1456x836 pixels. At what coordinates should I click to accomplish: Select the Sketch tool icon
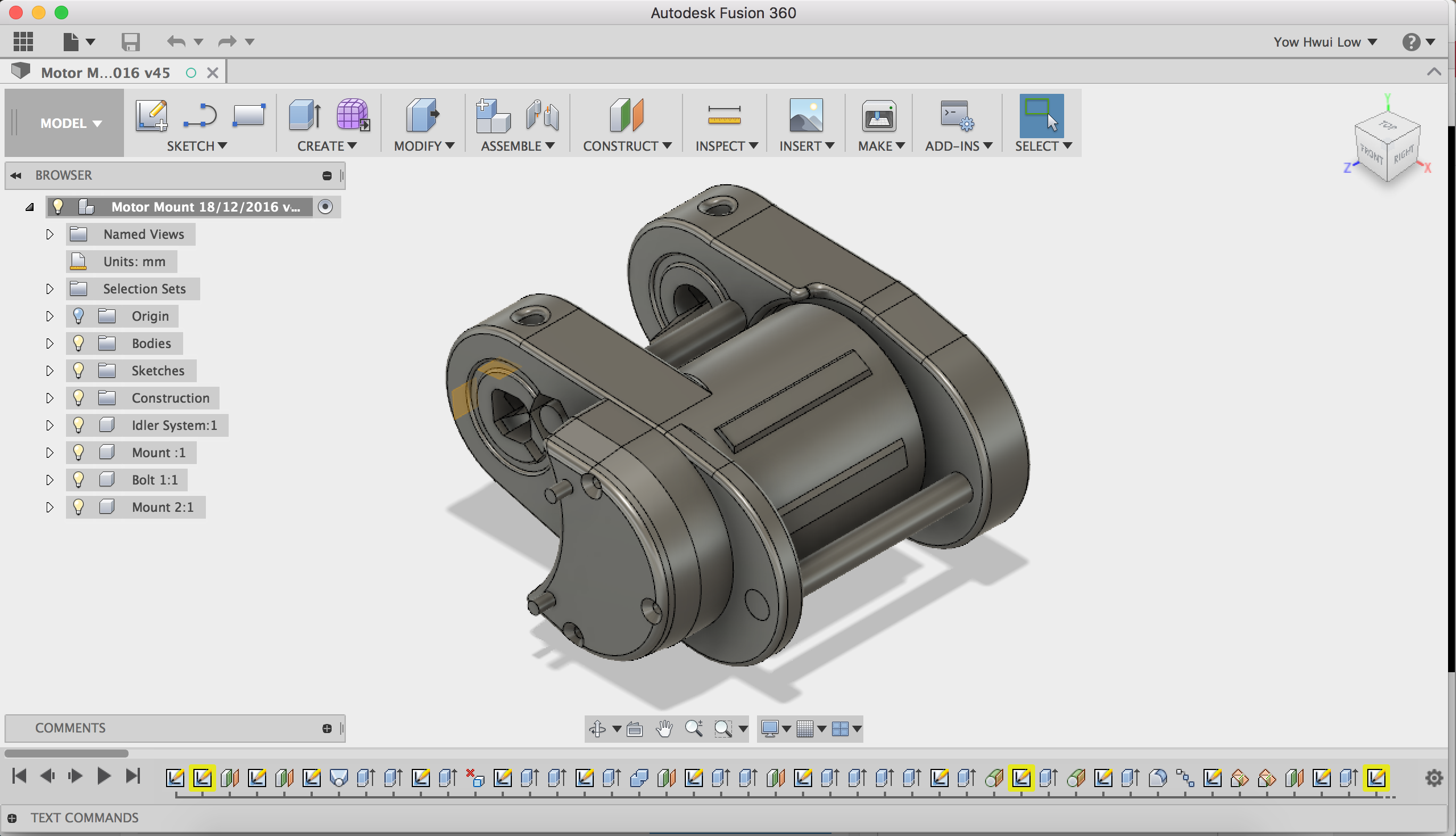(x=151, y=118)
